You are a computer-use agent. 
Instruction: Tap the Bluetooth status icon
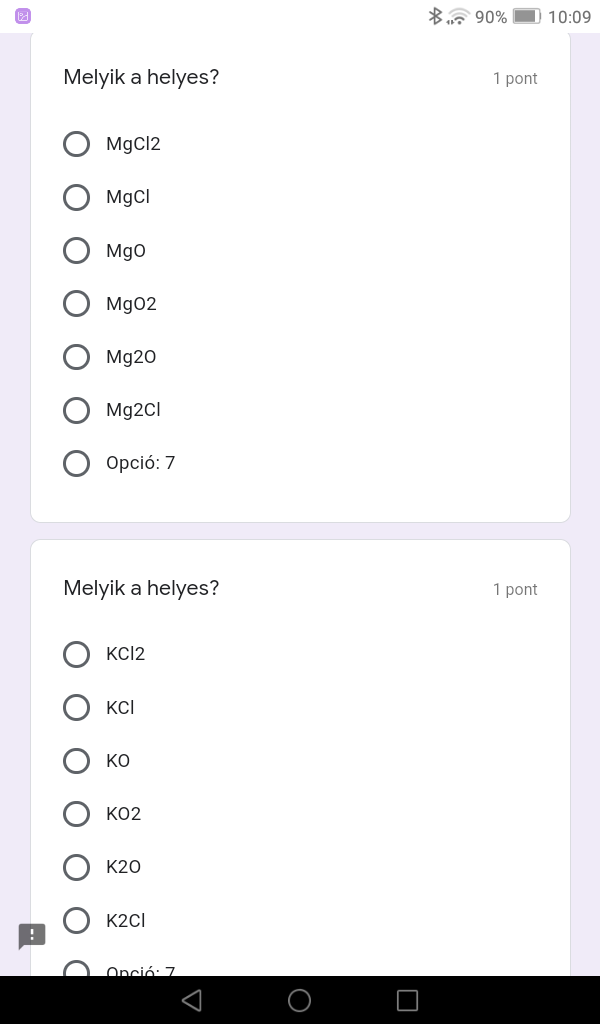pyautogui.click(x=435, y=16)
